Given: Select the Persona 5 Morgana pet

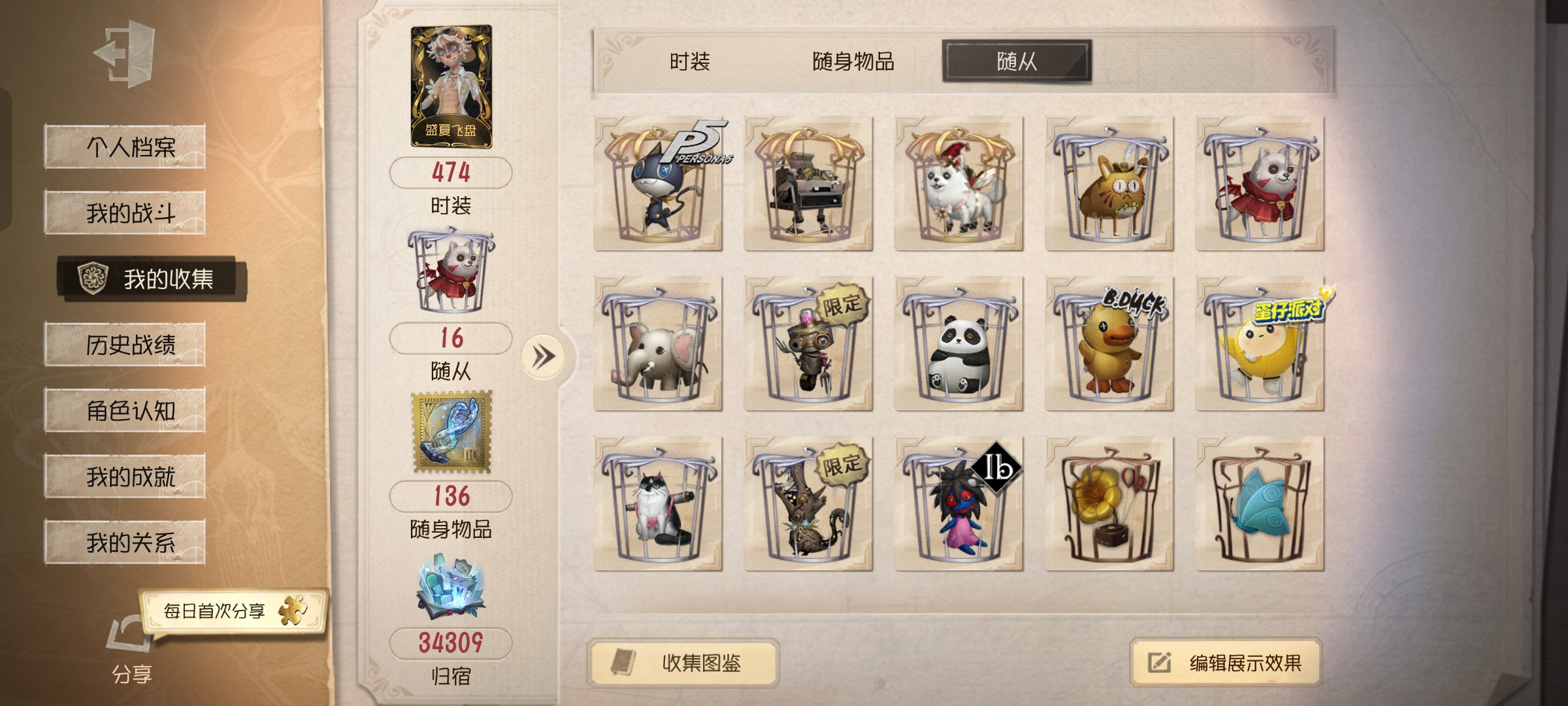Looking at the screenshot, I should [658, 184].
